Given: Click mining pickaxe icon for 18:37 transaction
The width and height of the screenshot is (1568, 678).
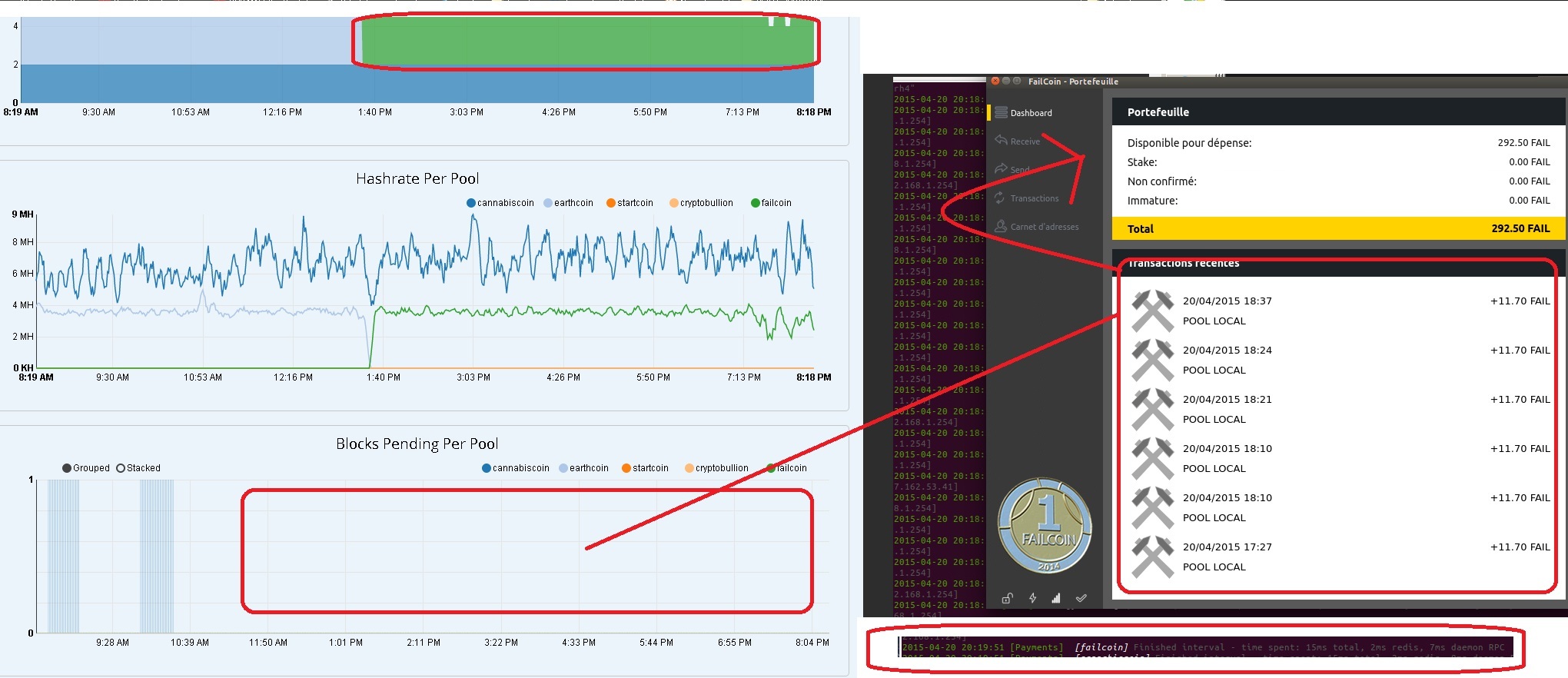Looking at the screenshot, I should [1153, 311].
